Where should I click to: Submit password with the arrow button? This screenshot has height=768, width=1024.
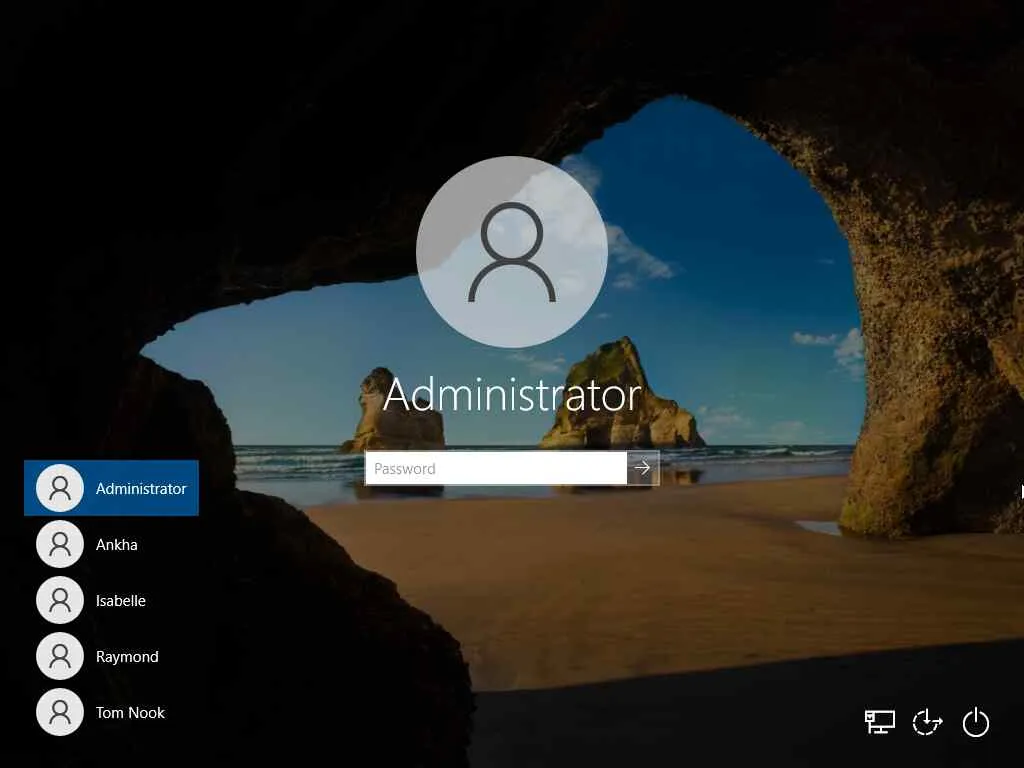(x=643, y=468)
